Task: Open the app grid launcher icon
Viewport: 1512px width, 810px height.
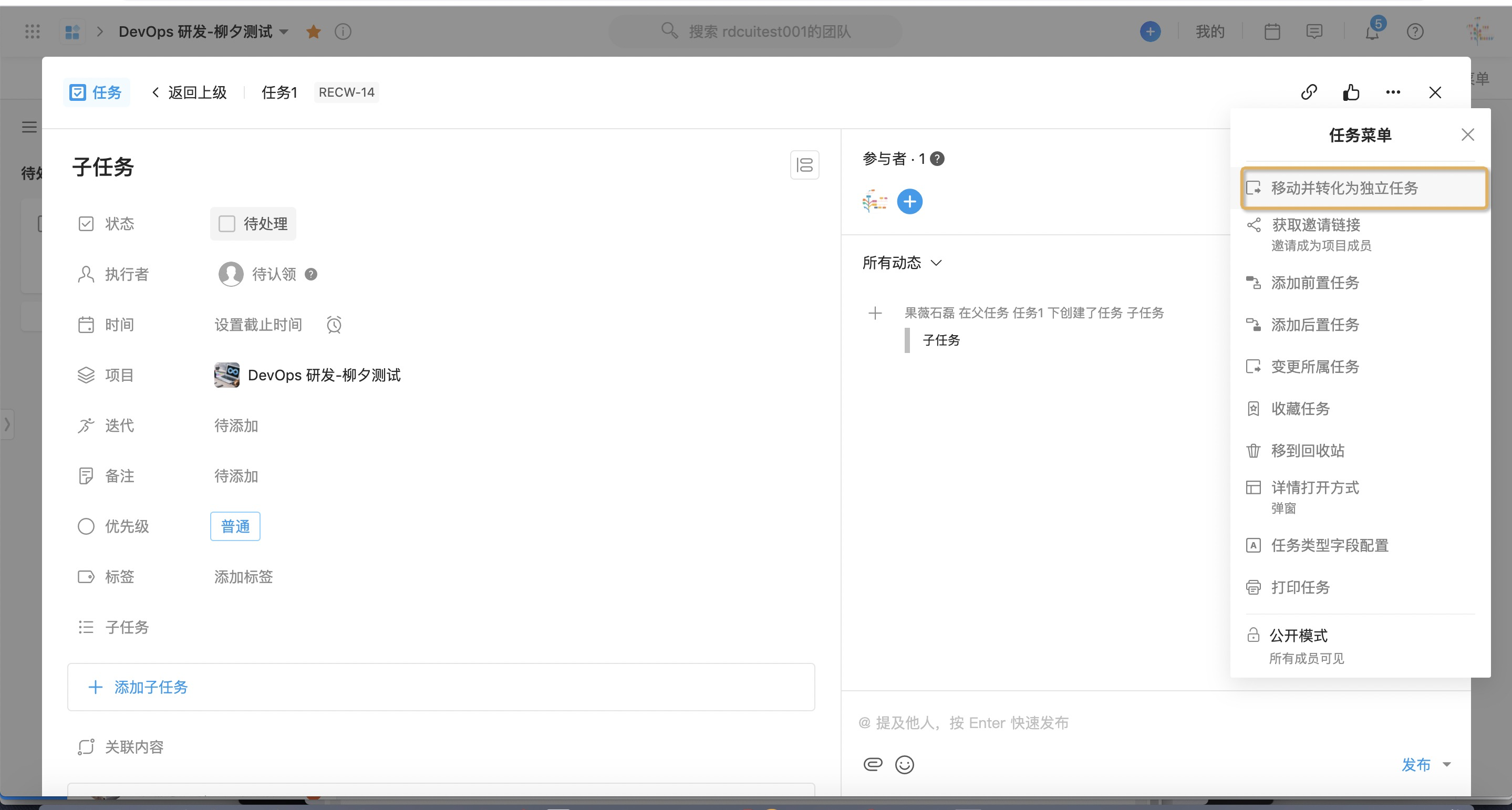Action: click(32, 32)
